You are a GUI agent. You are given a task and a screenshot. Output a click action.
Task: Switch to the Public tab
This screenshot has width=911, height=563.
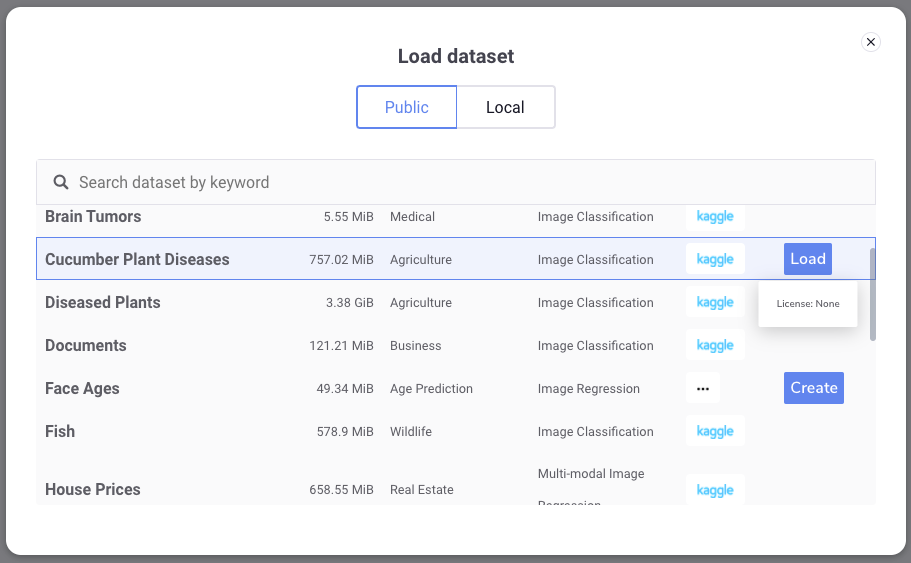(x=407, y=107)
